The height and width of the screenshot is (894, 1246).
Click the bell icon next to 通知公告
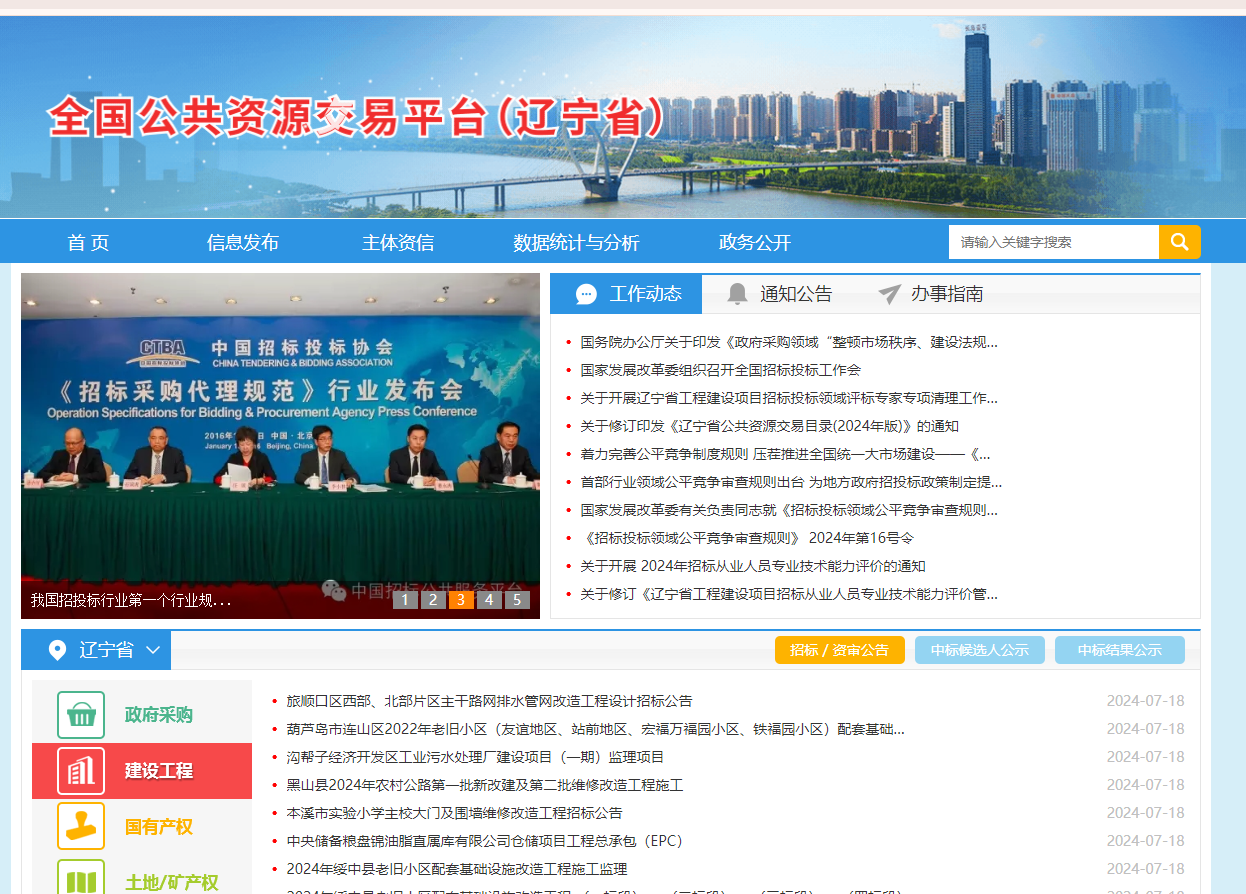click(x=737, y=293)
